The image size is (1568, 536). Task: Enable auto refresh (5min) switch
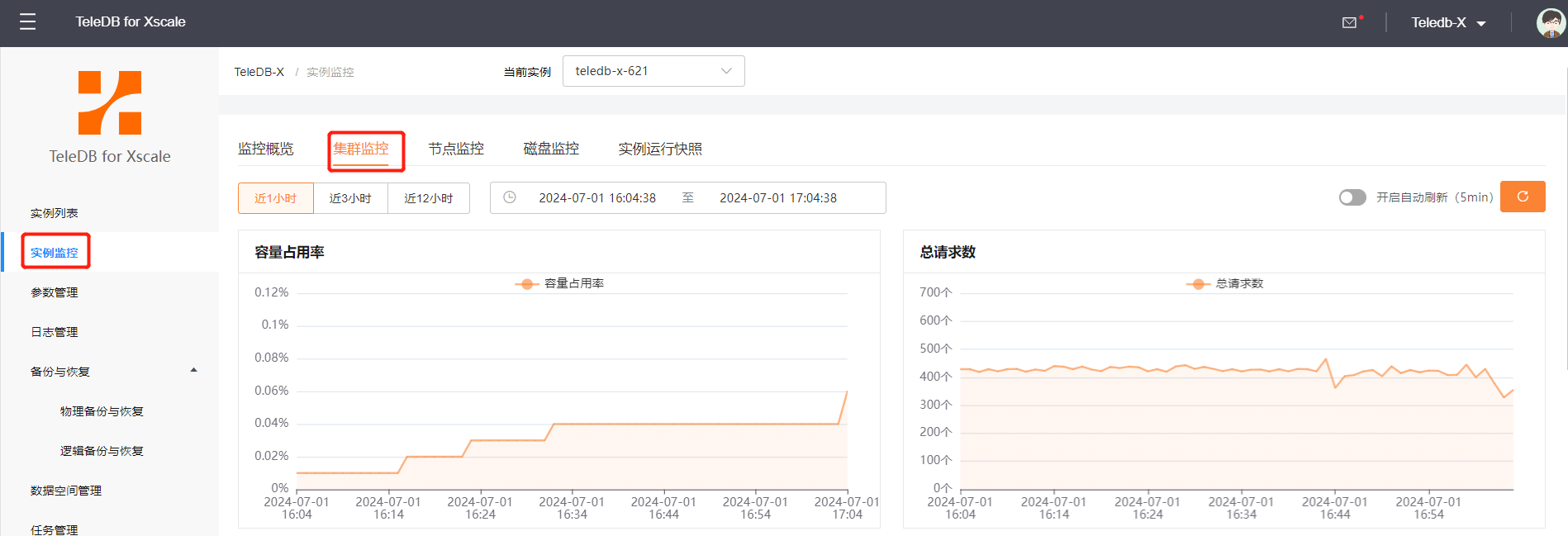click(1352, 198)
